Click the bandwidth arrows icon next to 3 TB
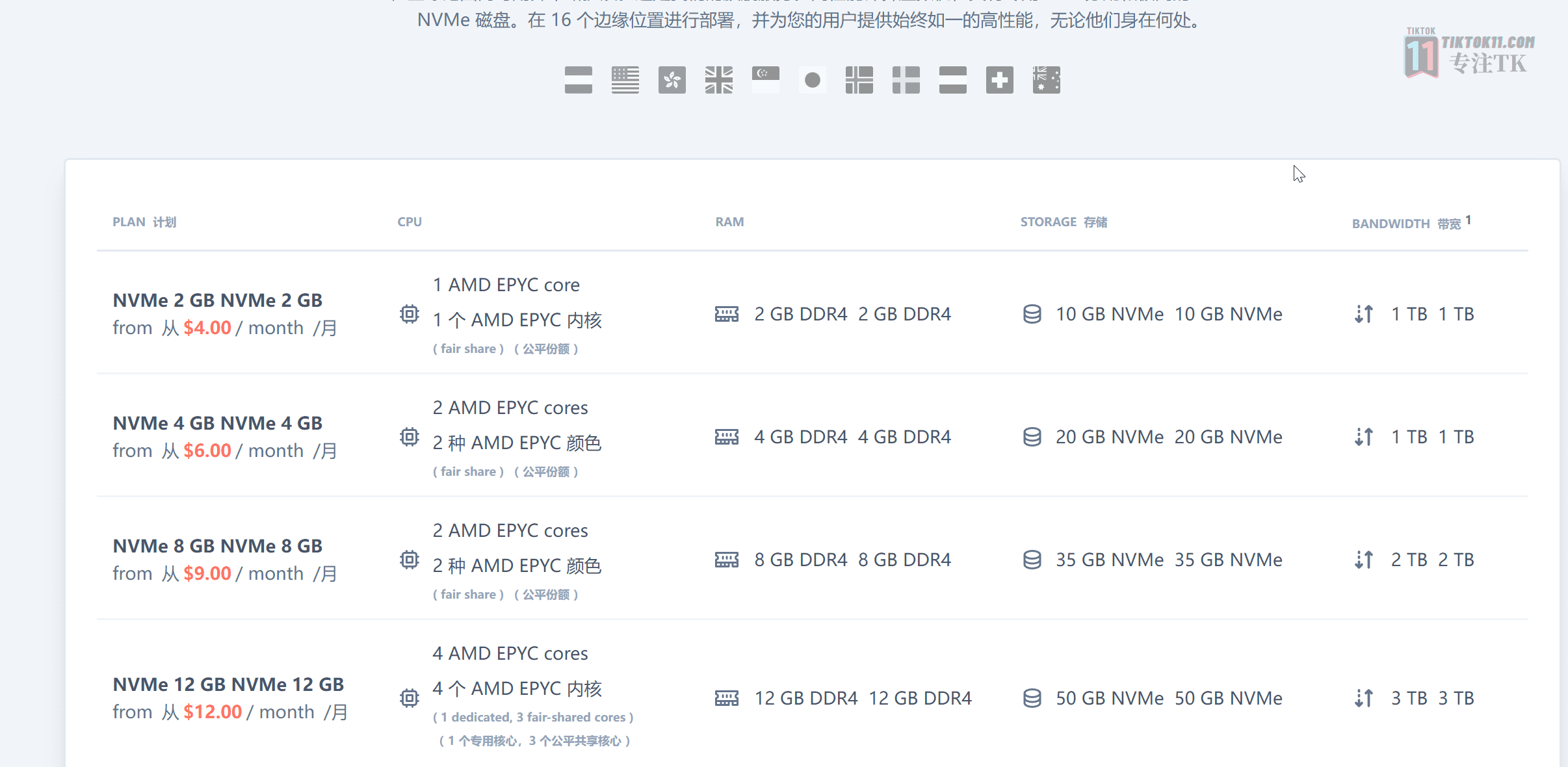 point(1364,698)
